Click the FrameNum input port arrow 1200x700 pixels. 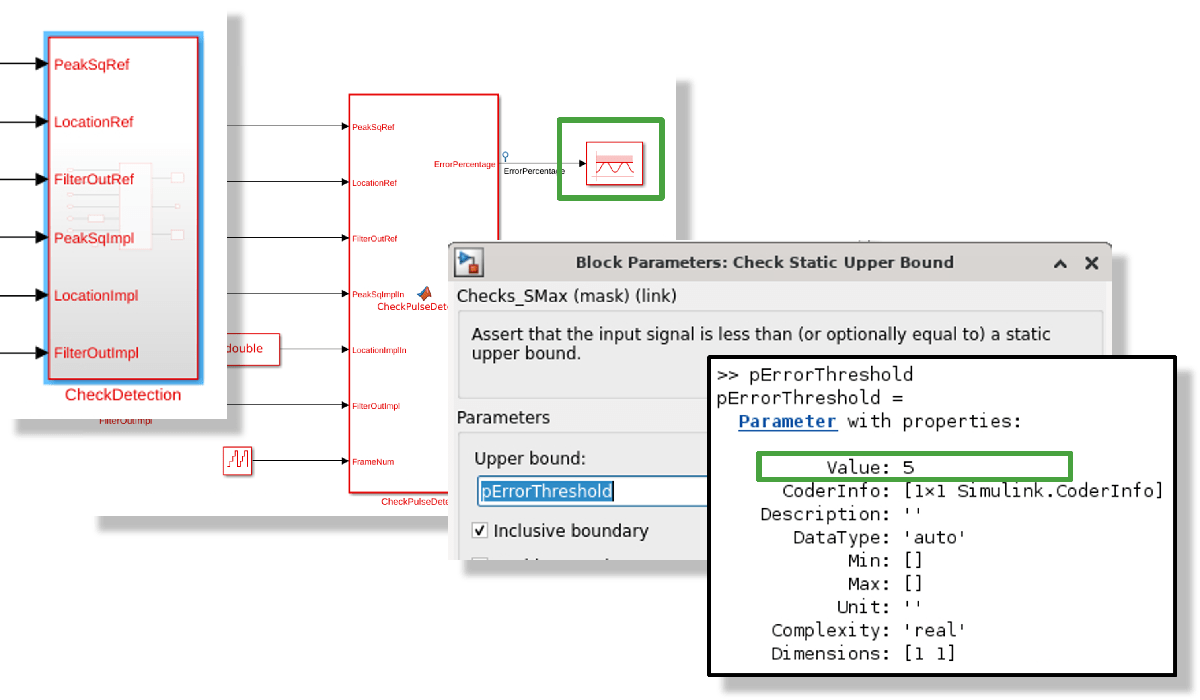coord(345,459)
